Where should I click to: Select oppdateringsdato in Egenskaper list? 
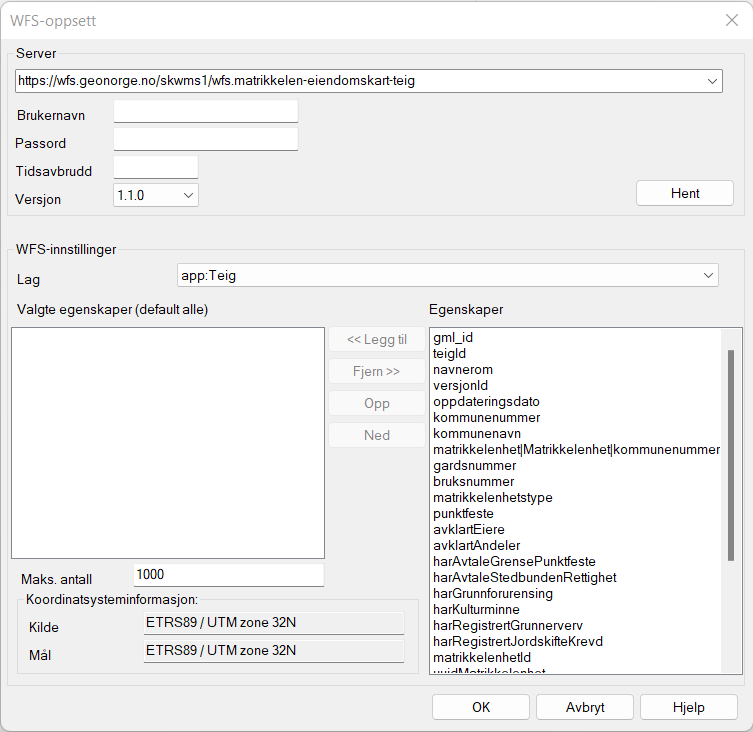(486, 402)
